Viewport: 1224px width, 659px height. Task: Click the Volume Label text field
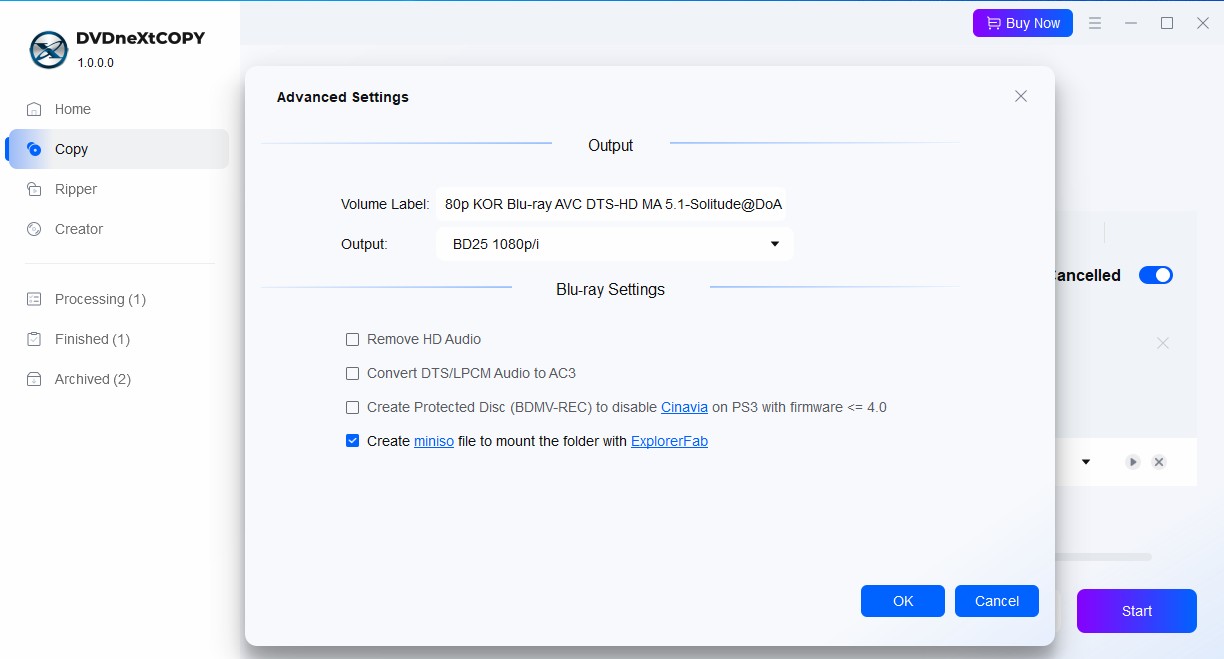pos(611,204)
